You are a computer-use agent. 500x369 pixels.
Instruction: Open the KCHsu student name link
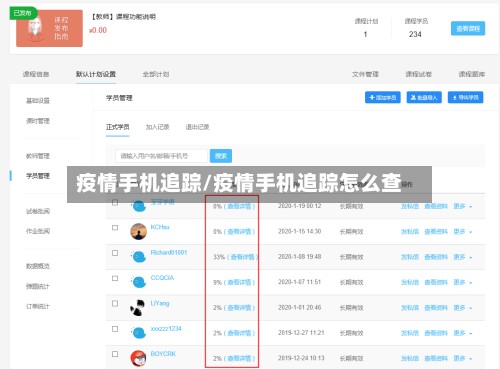tap(160, 227)
